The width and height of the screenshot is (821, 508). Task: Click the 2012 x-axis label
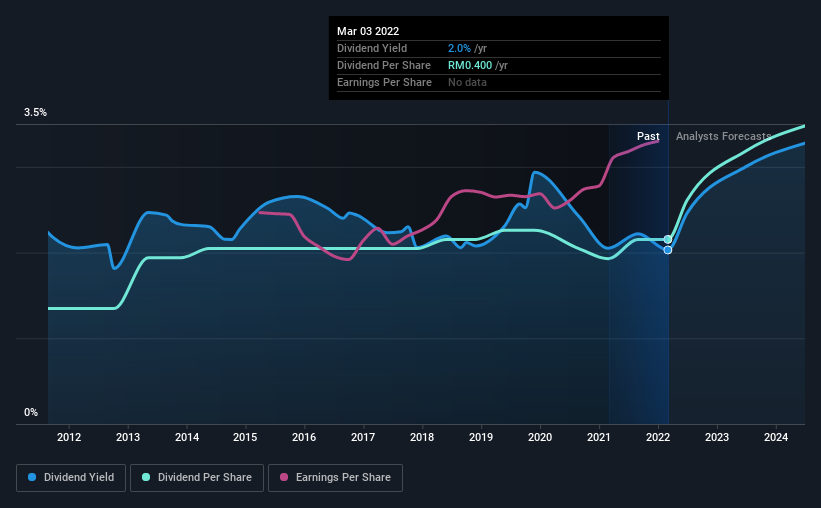coord(69,437)
